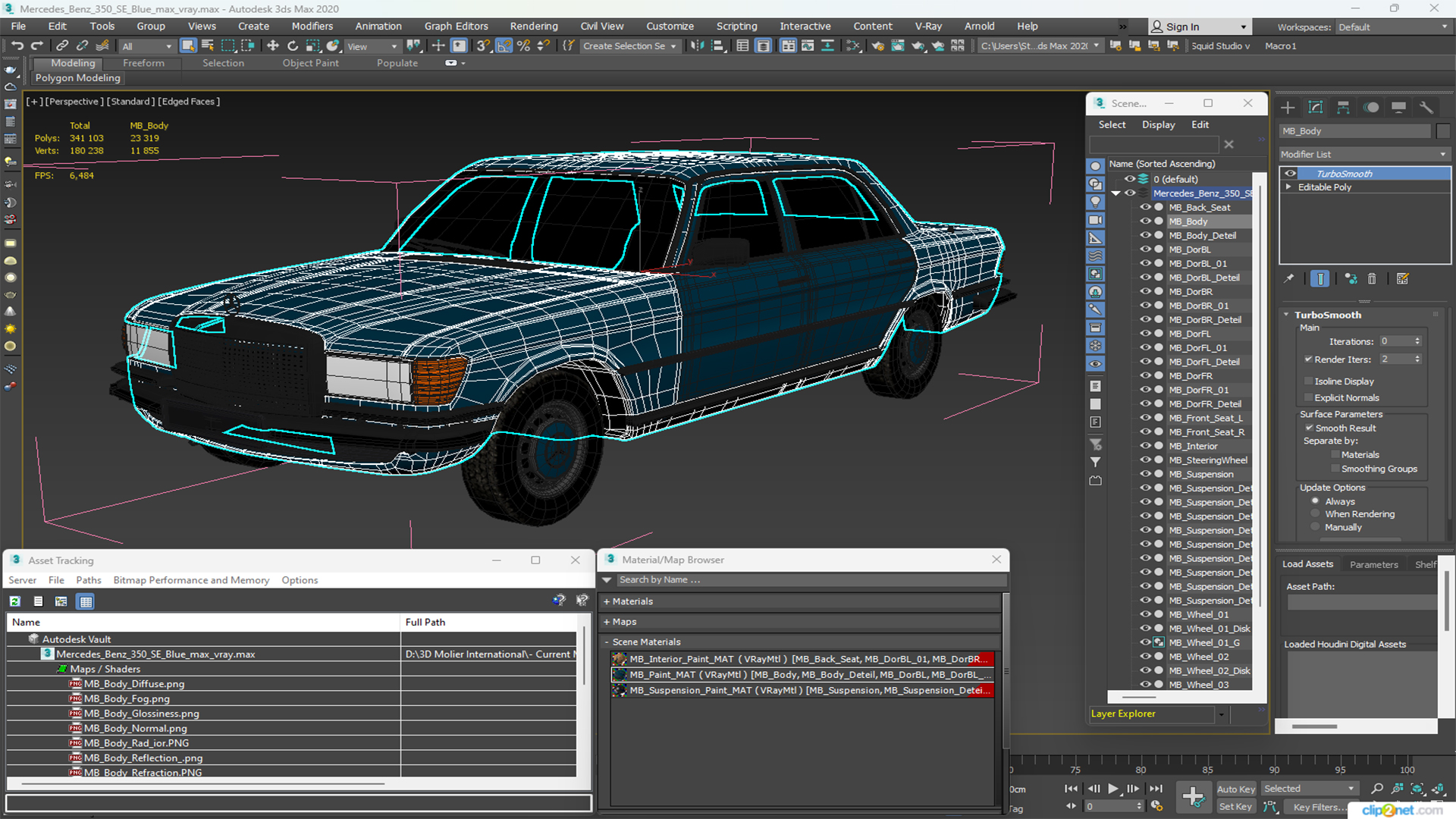Screen dimensions: 1456x819
Task: Open the Modifiers menu
Action: [x=312, y=26]
